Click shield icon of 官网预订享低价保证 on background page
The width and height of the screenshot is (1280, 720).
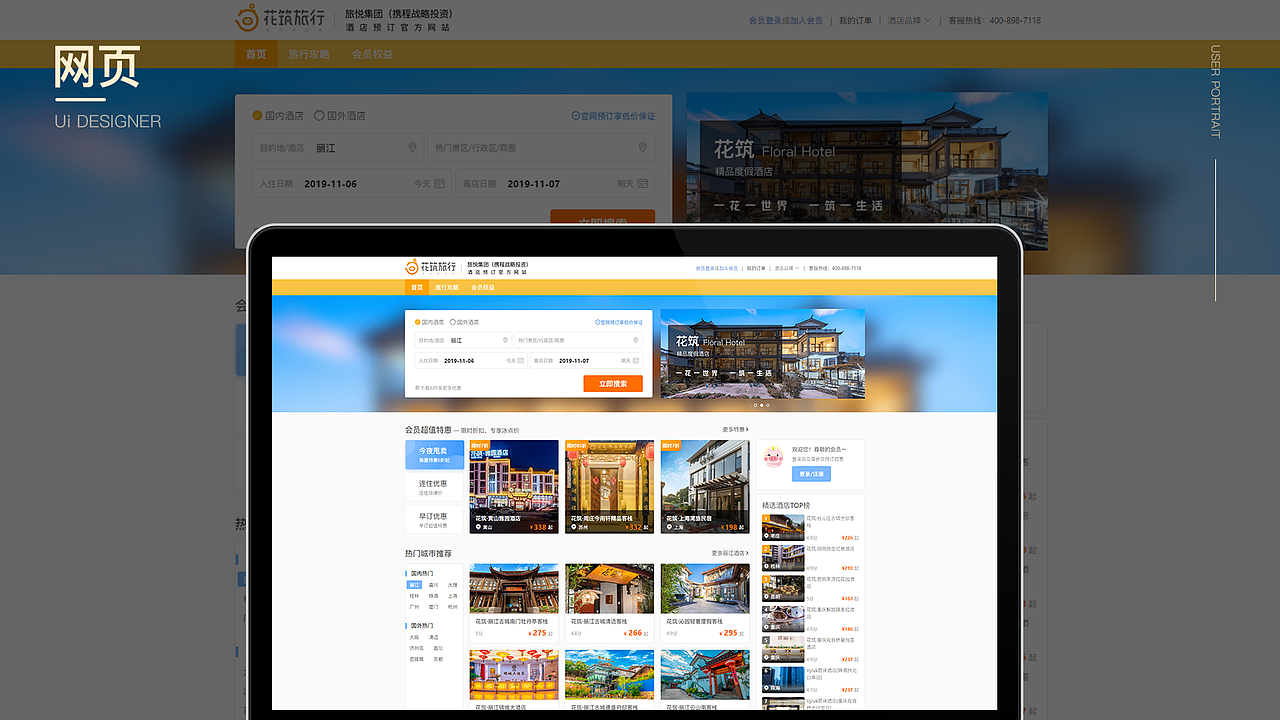click(x=575, y=116)
